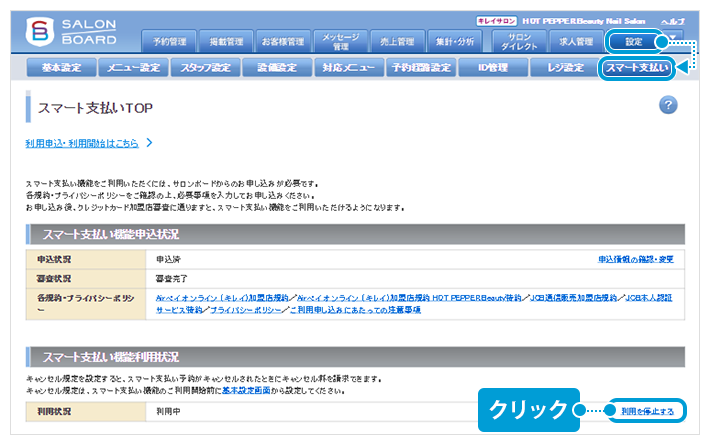Click the Salon Board logo
This screenshot has height=448, width=710.
[72, 30]
